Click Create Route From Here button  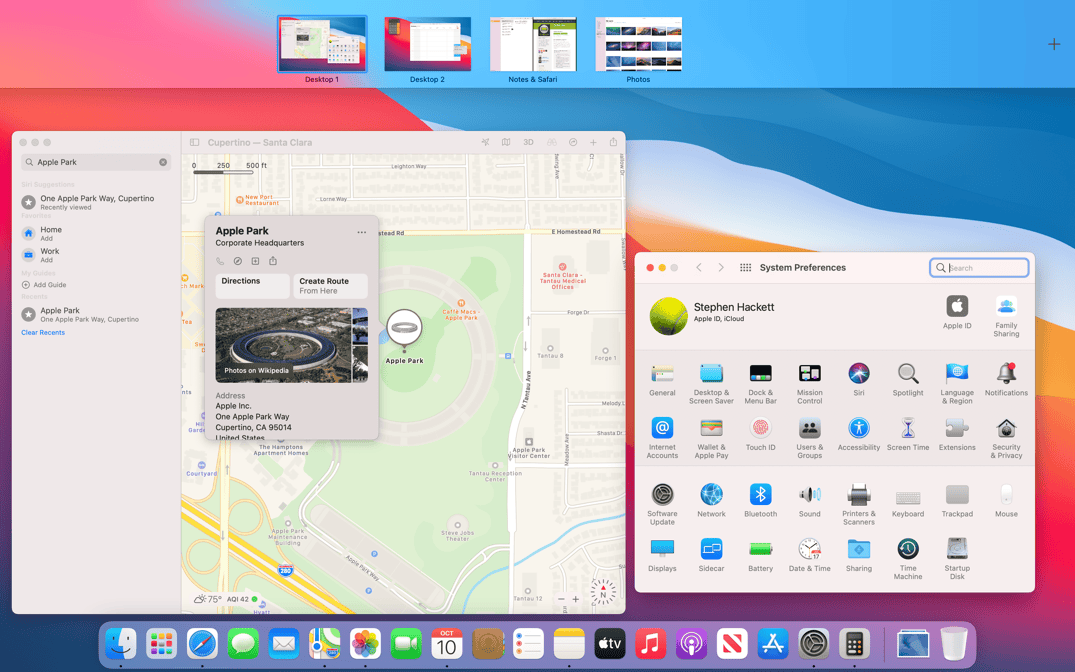click(330, 286)
